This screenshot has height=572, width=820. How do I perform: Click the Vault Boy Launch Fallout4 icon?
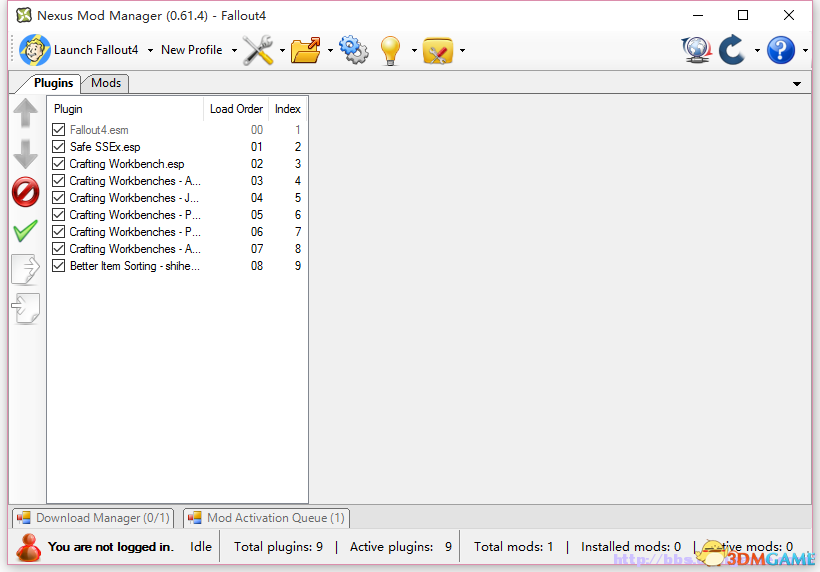35,50
